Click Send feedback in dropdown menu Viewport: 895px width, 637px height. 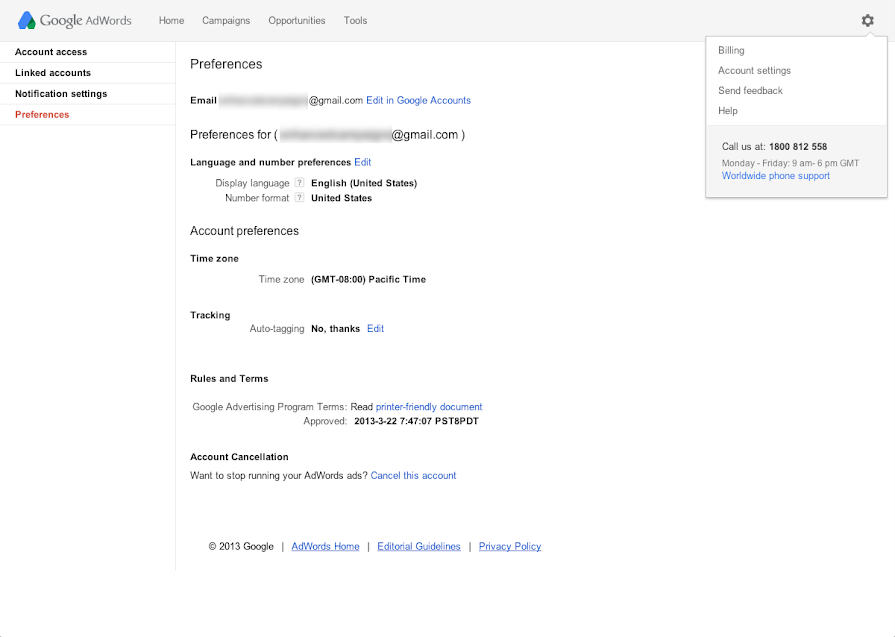(x=750, y=91)
